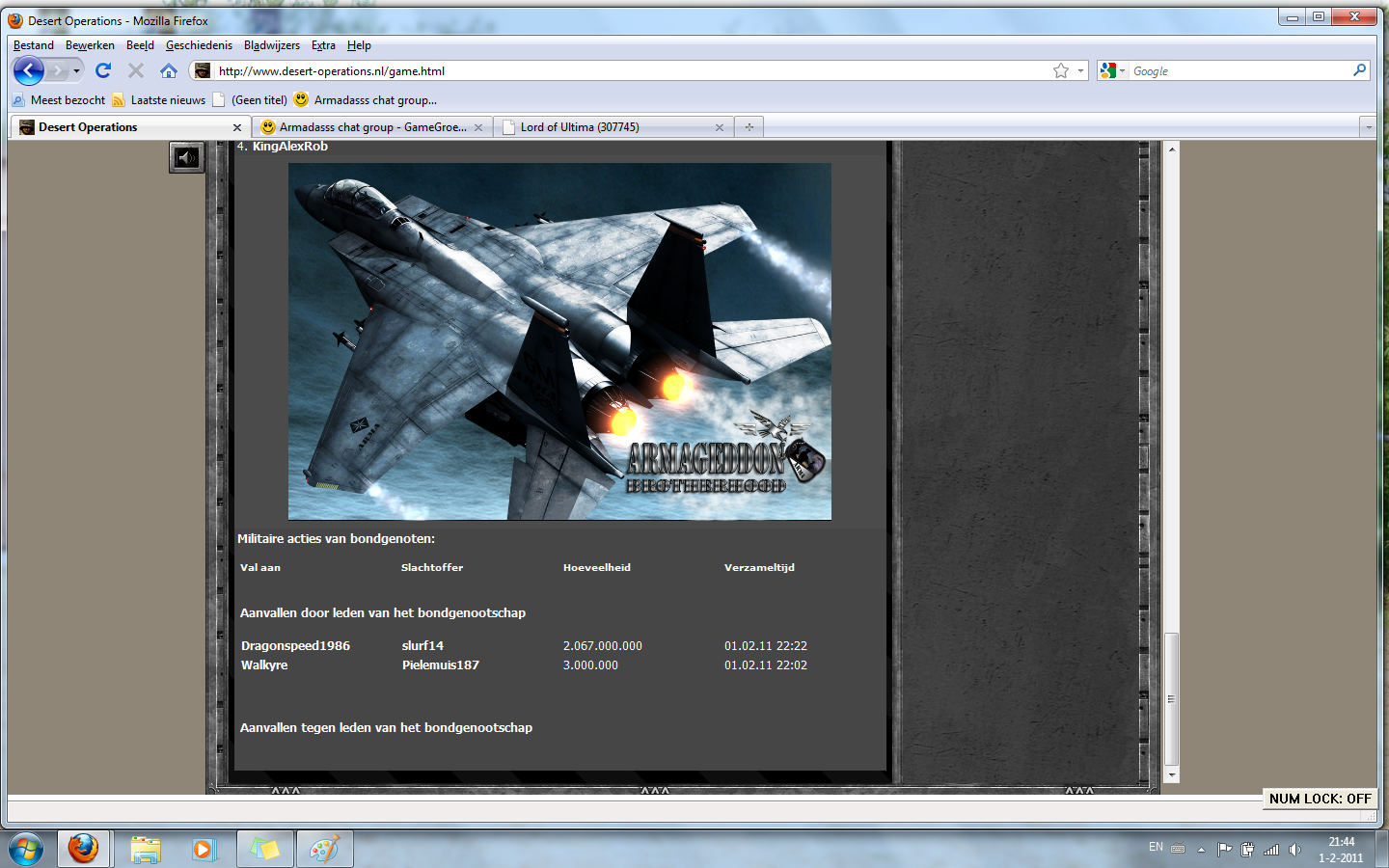
Task: Open the Extra menu
Action: 323,45
